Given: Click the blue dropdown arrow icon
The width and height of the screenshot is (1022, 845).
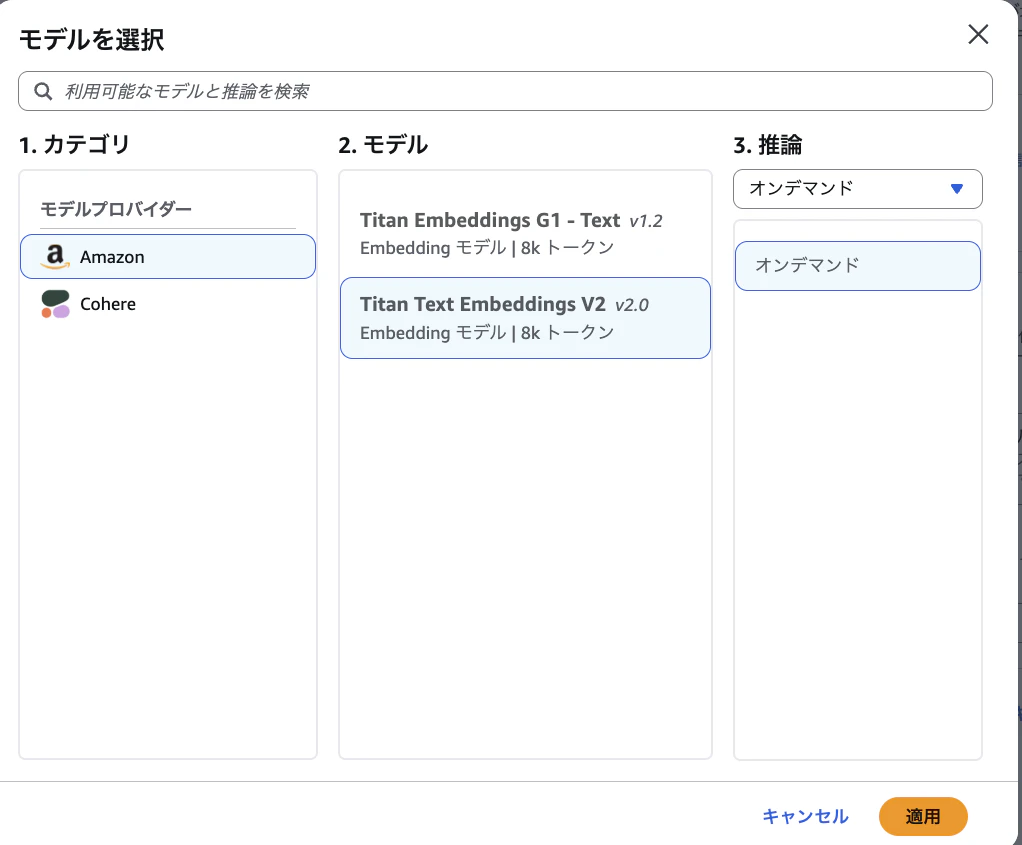Looking at the screenshot, I should pyautogui.click(x=957, y=189).
